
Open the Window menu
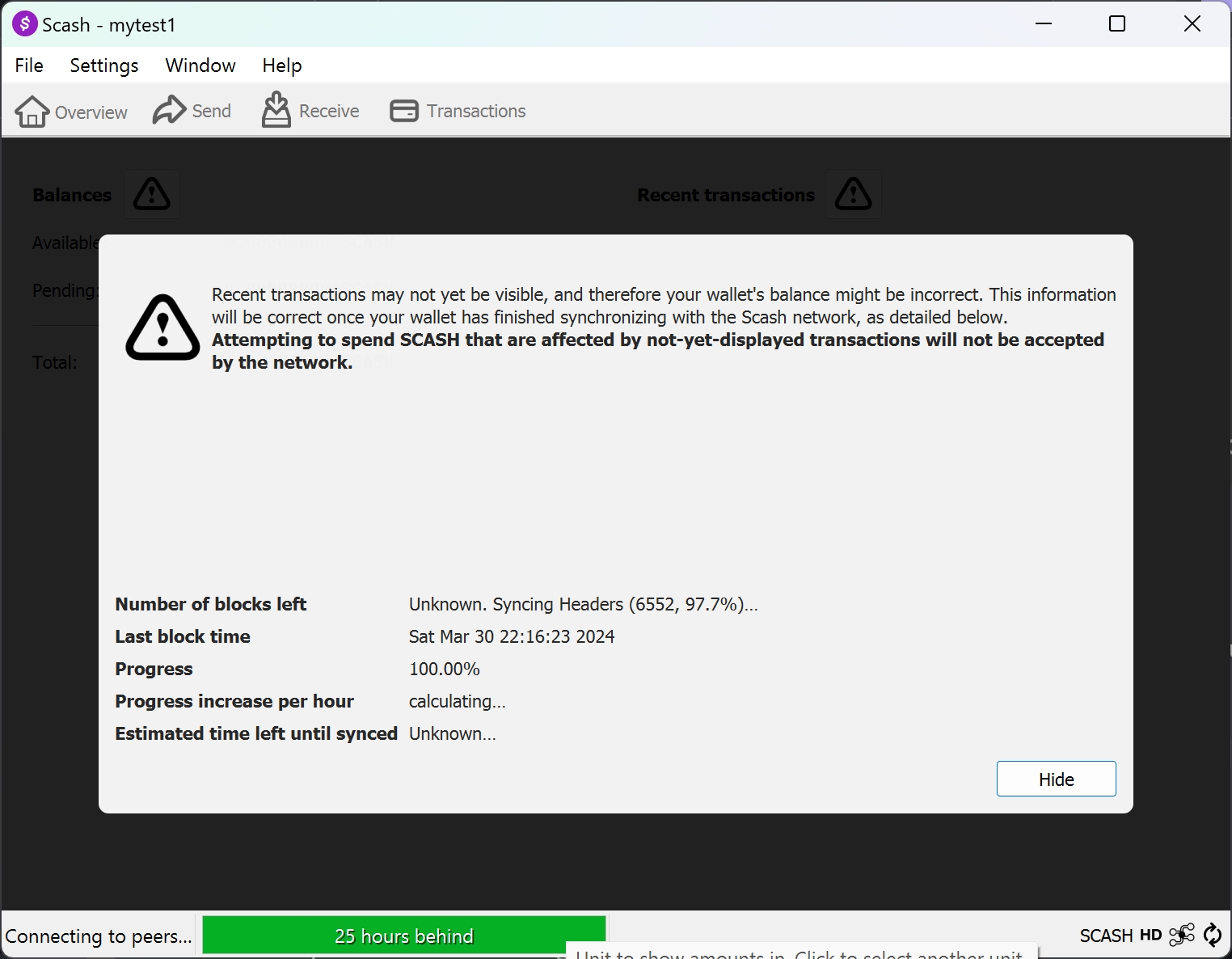(200, 65)
